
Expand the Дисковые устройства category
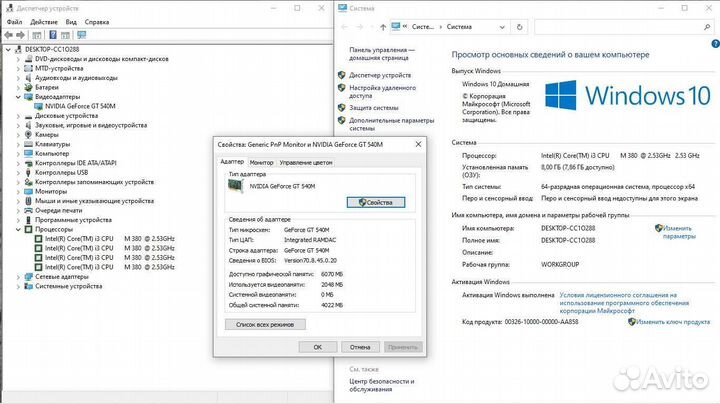(x=18, y=116)
